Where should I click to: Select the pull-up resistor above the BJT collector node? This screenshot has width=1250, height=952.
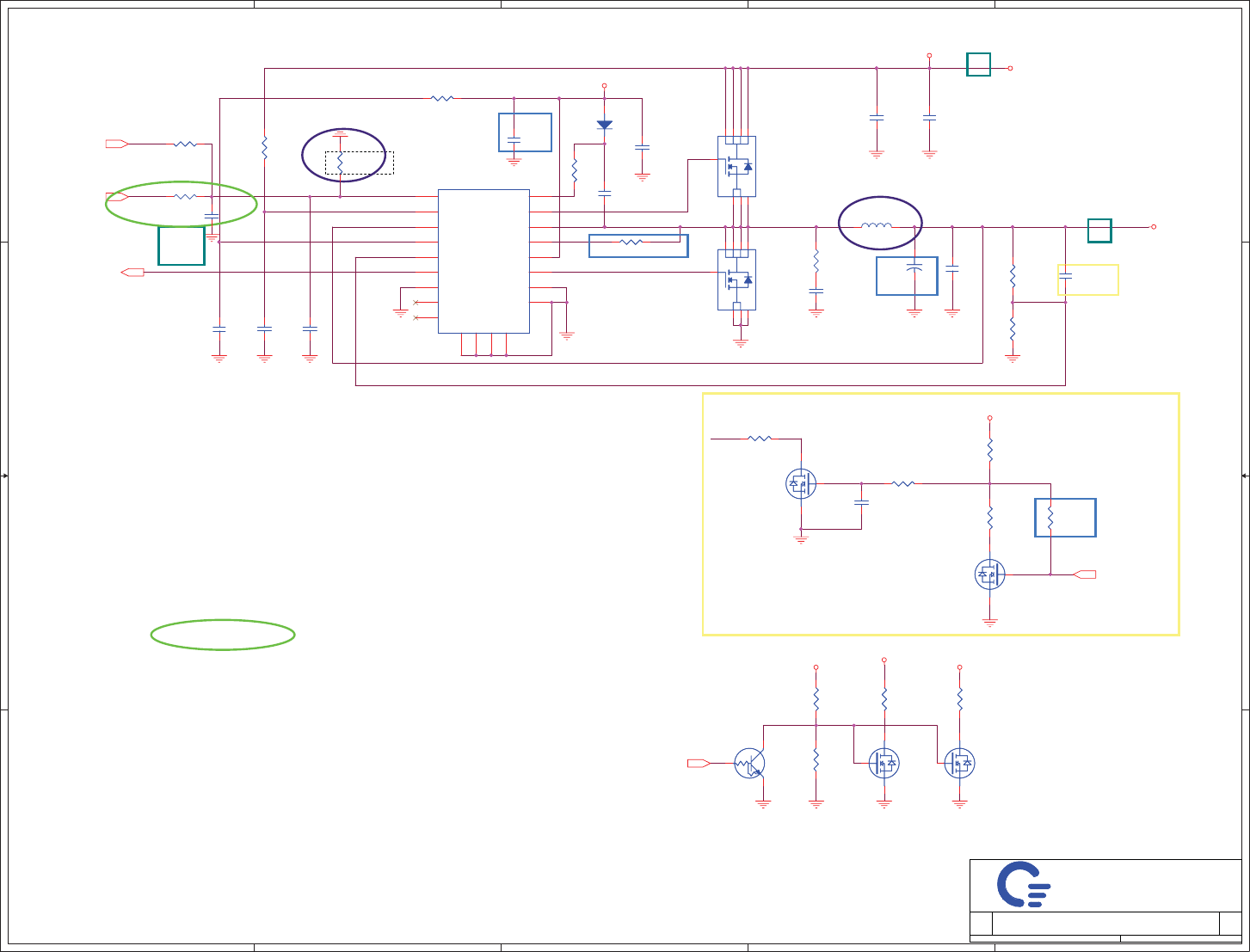point(816,699)
